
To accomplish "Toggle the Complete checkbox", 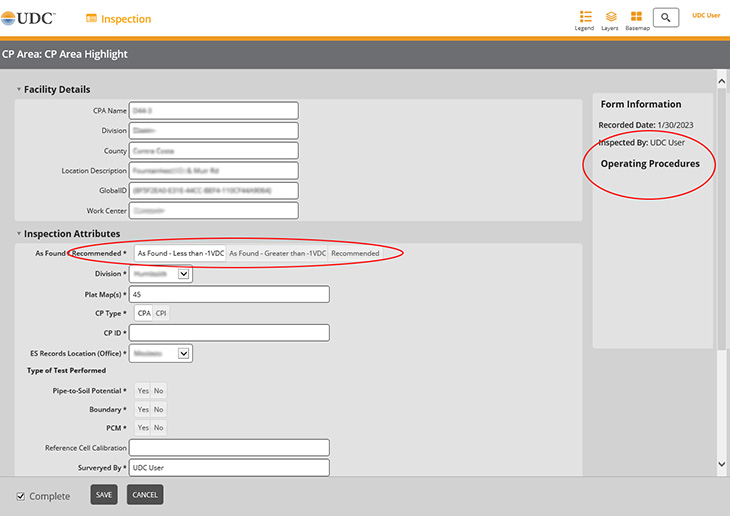I will pyautogui.click(x=21, y=496).
